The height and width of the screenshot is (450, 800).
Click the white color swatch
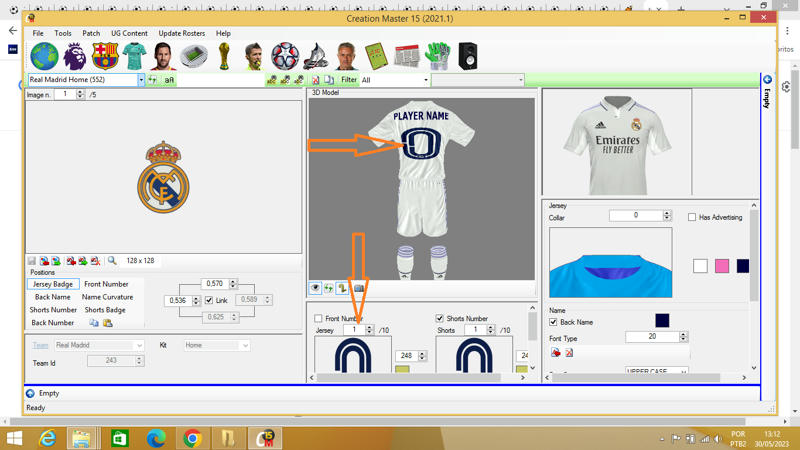(x=700, y=266)
